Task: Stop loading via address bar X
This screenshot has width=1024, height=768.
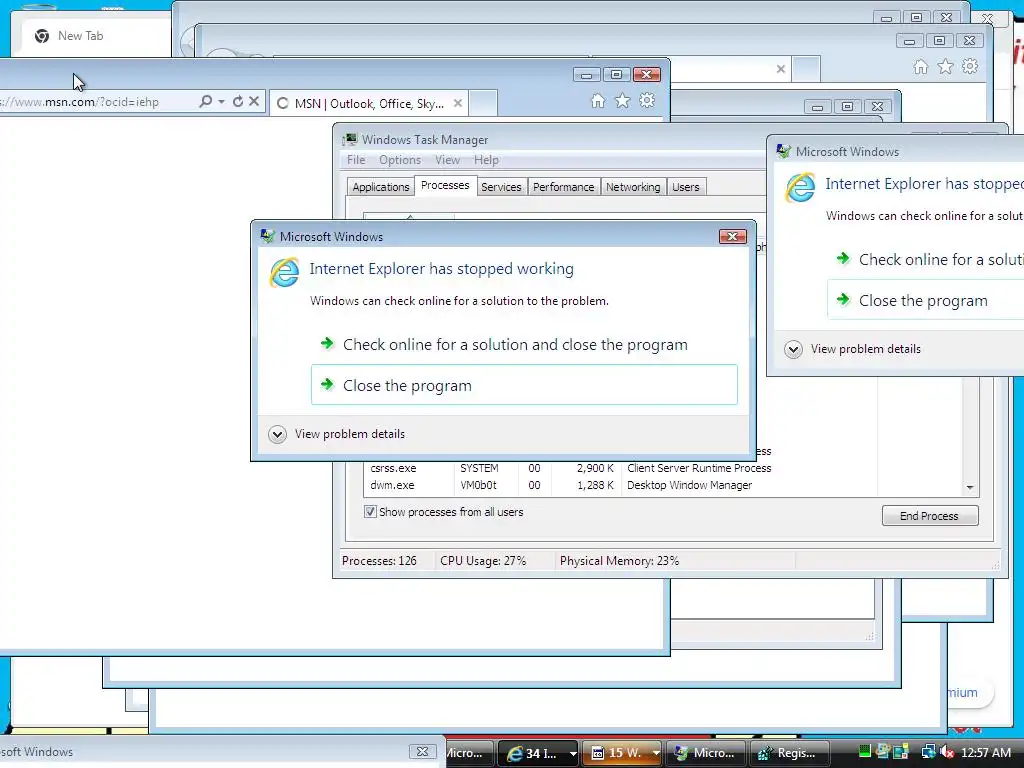Action: point(254,101)
